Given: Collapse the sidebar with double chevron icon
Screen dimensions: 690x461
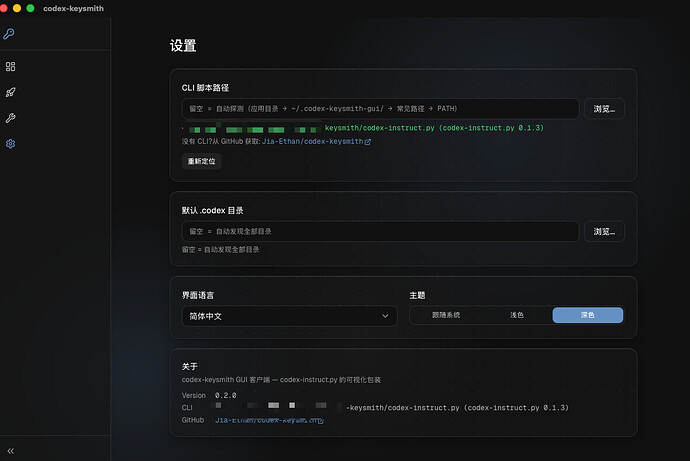Looking at the screenshot, I should coord(11,451).
